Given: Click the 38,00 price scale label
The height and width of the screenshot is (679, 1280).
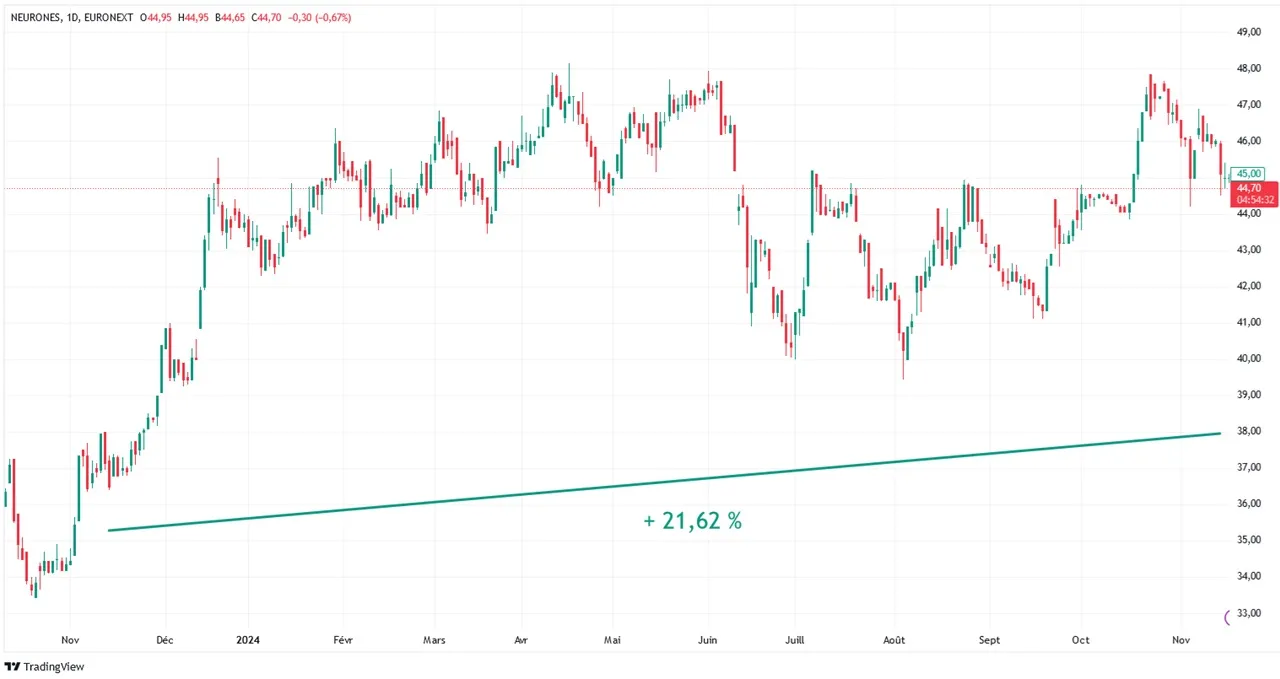Looking at the screenshot, I should point(1248,431).
